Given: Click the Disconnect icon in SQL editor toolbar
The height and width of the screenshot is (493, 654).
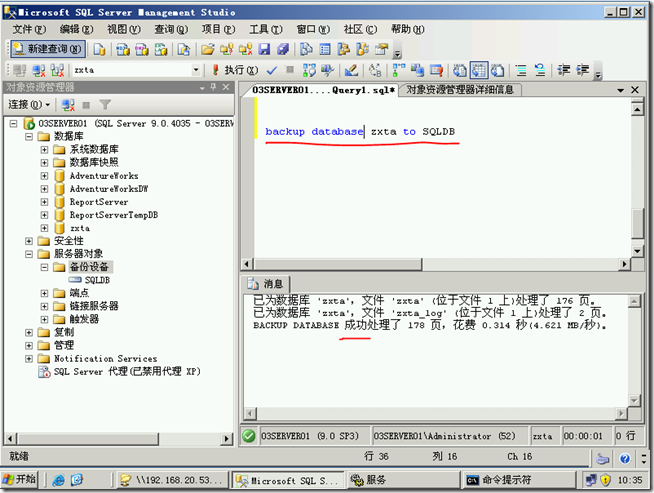Looking at the screenshot, I should 39,70.
